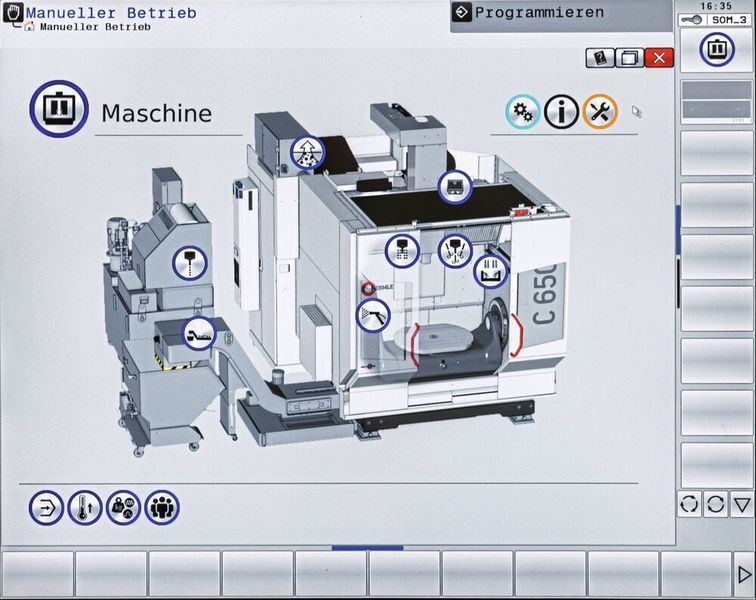The image size is (756, 600).
Task: Select the chip conveyor hotspot icon
Action: (198, 334)
